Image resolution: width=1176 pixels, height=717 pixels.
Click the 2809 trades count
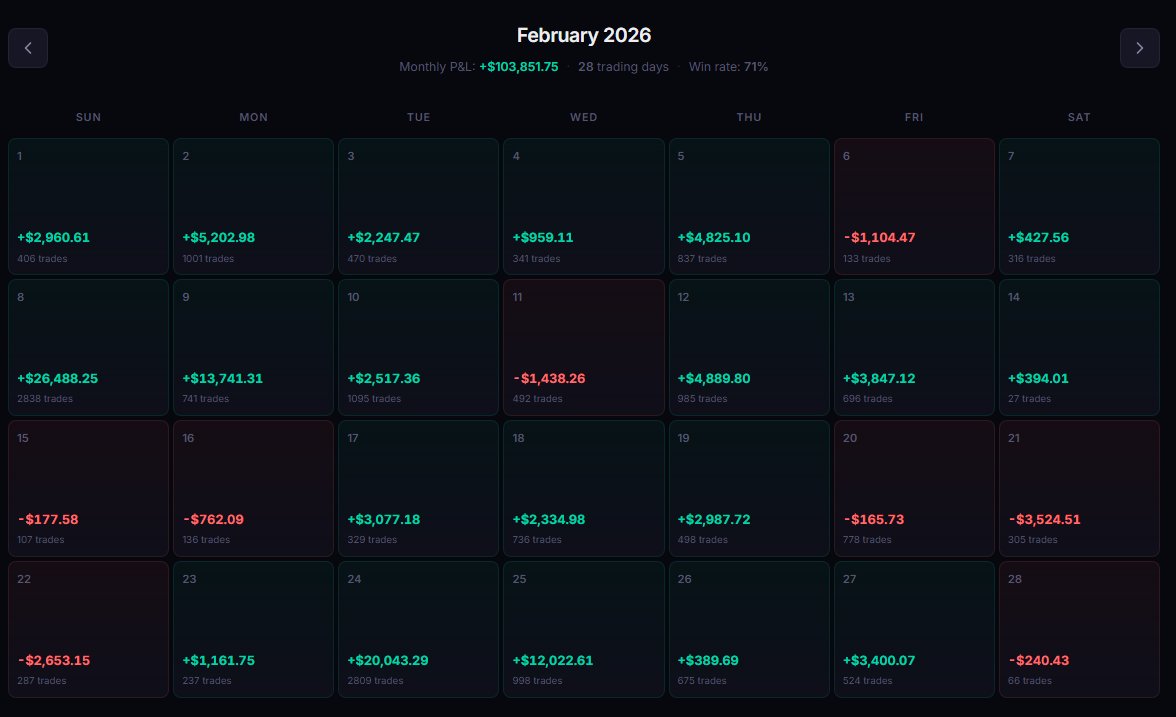click(x=375, y=681)
